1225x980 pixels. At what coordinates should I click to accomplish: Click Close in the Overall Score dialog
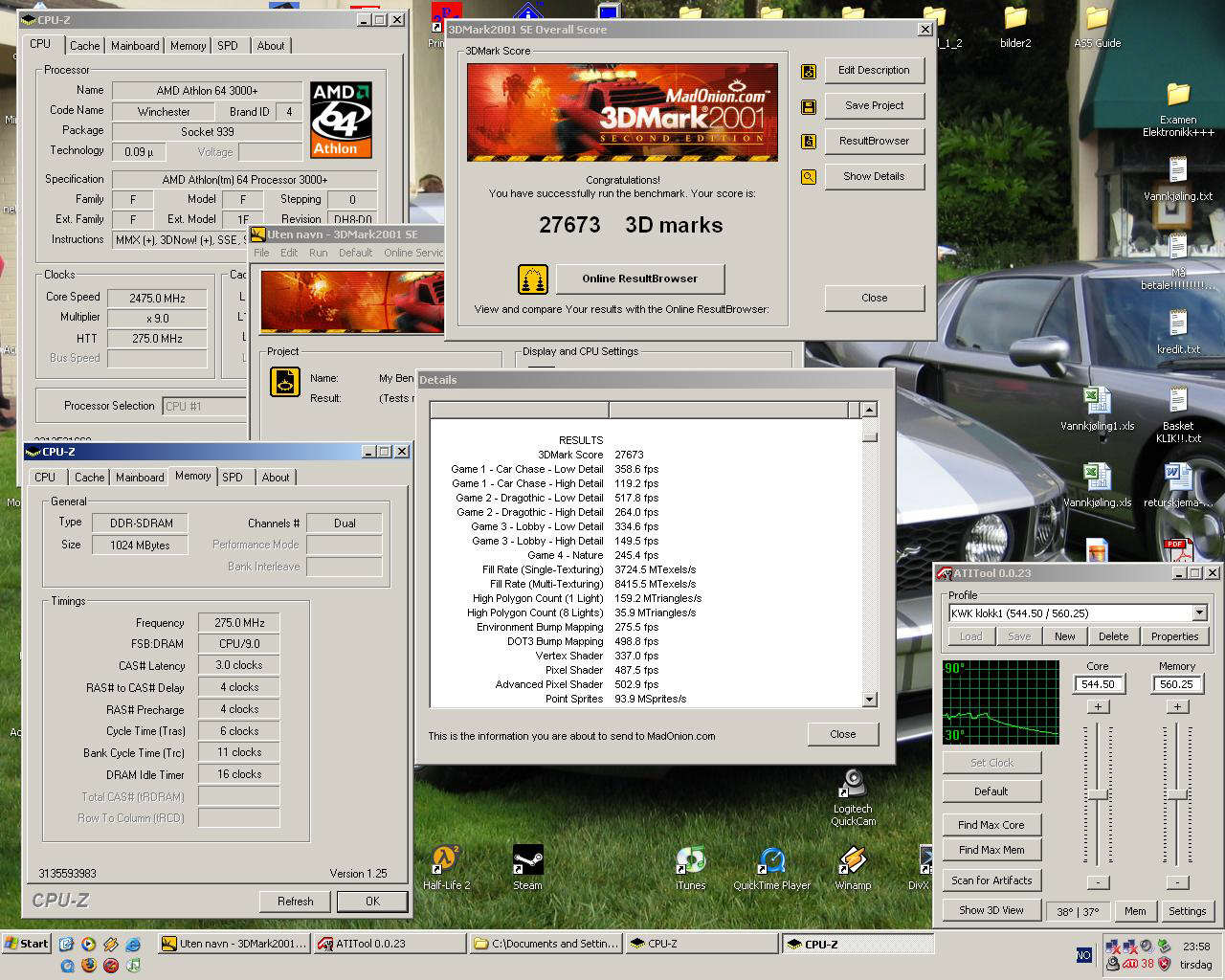click(875, 299)
